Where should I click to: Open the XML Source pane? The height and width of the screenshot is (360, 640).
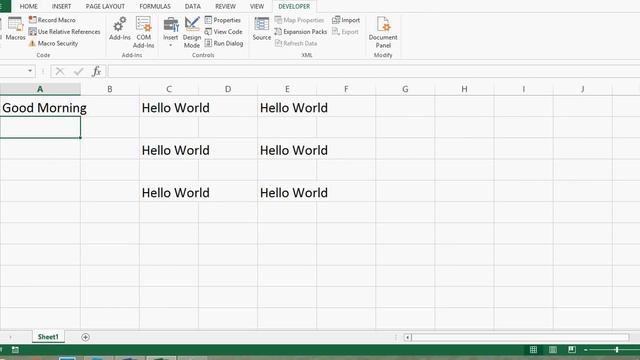coord(262,29)
